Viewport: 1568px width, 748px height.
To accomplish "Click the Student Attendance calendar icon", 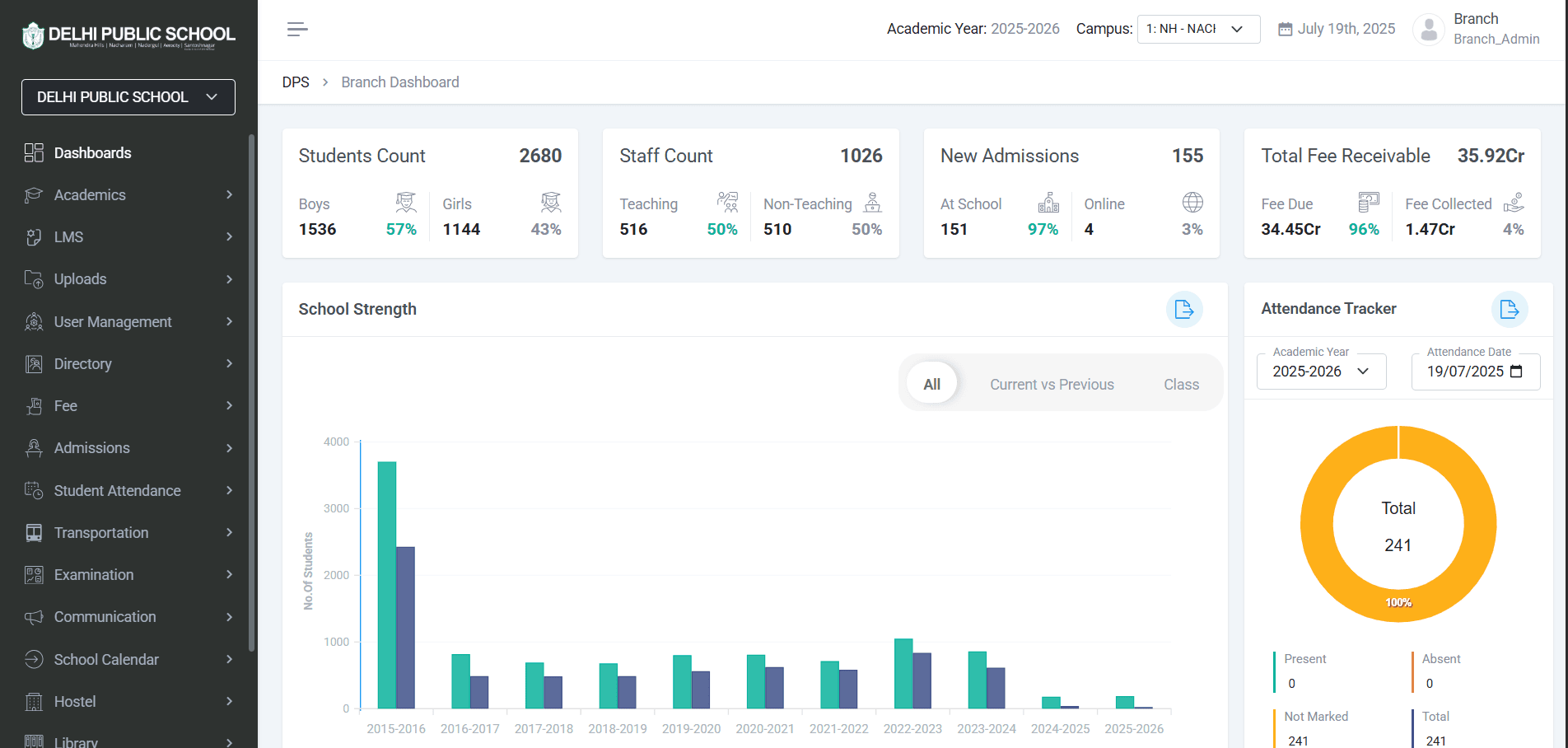I will click(34, 490).
